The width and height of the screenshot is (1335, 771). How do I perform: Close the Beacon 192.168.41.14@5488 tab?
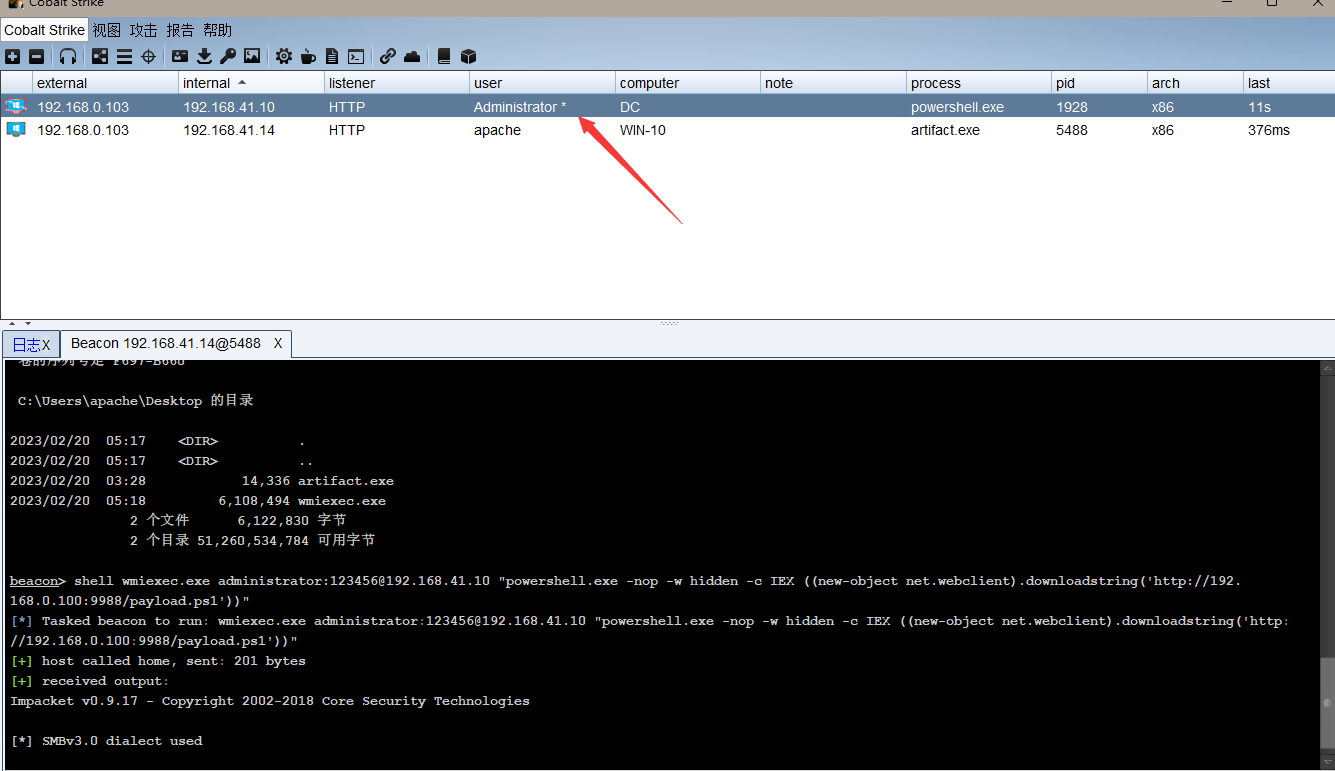point(278,343)
